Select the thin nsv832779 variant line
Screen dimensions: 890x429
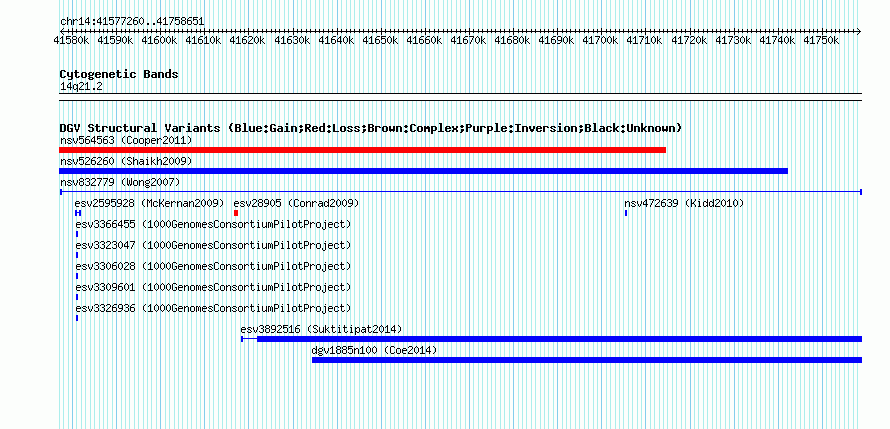[x=460, y=192]
